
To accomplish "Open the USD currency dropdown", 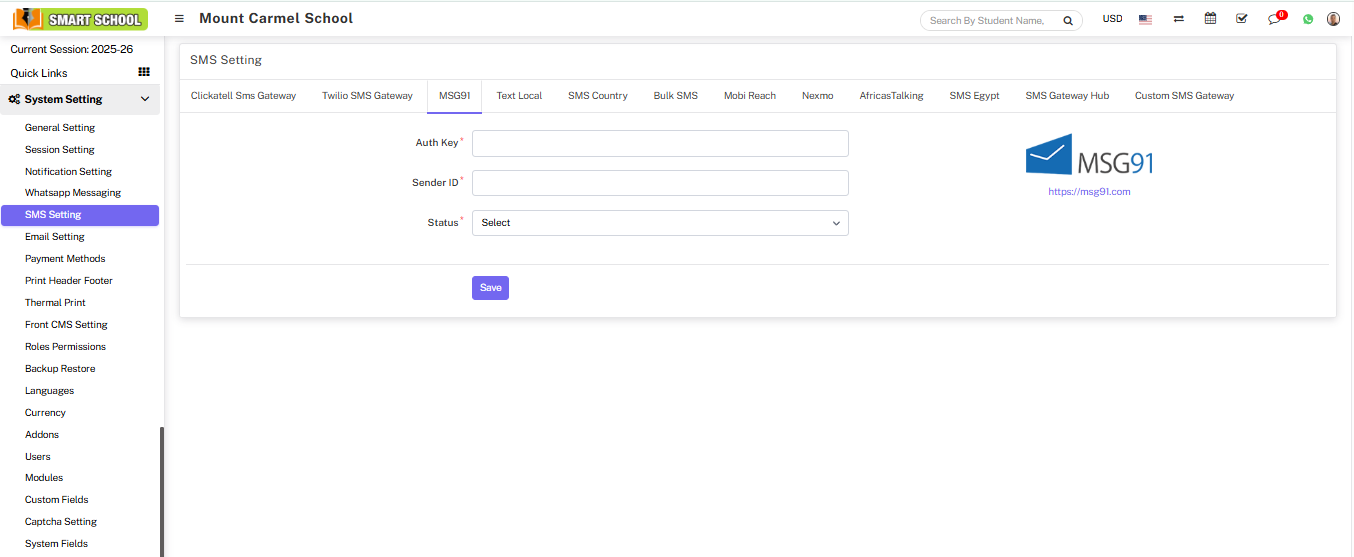I will pos(1112,19).
